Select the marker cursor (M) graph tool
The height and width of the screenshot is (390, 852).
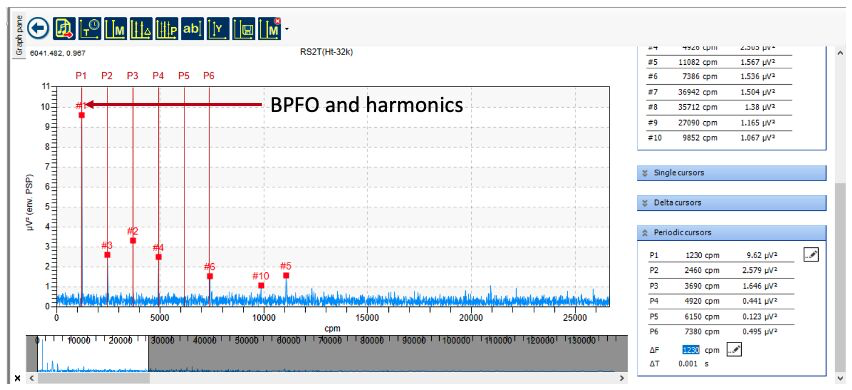click(115, 29)
